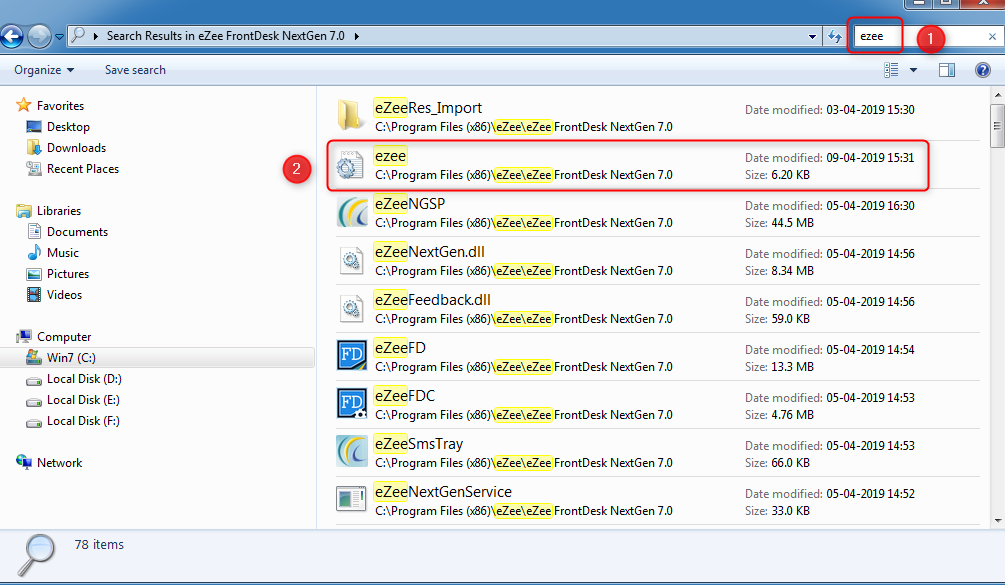The height and width of the screenshot is (585, 1005).
Task: Select the eZeeNextGen.dll file name
Action: click(429, 252)
